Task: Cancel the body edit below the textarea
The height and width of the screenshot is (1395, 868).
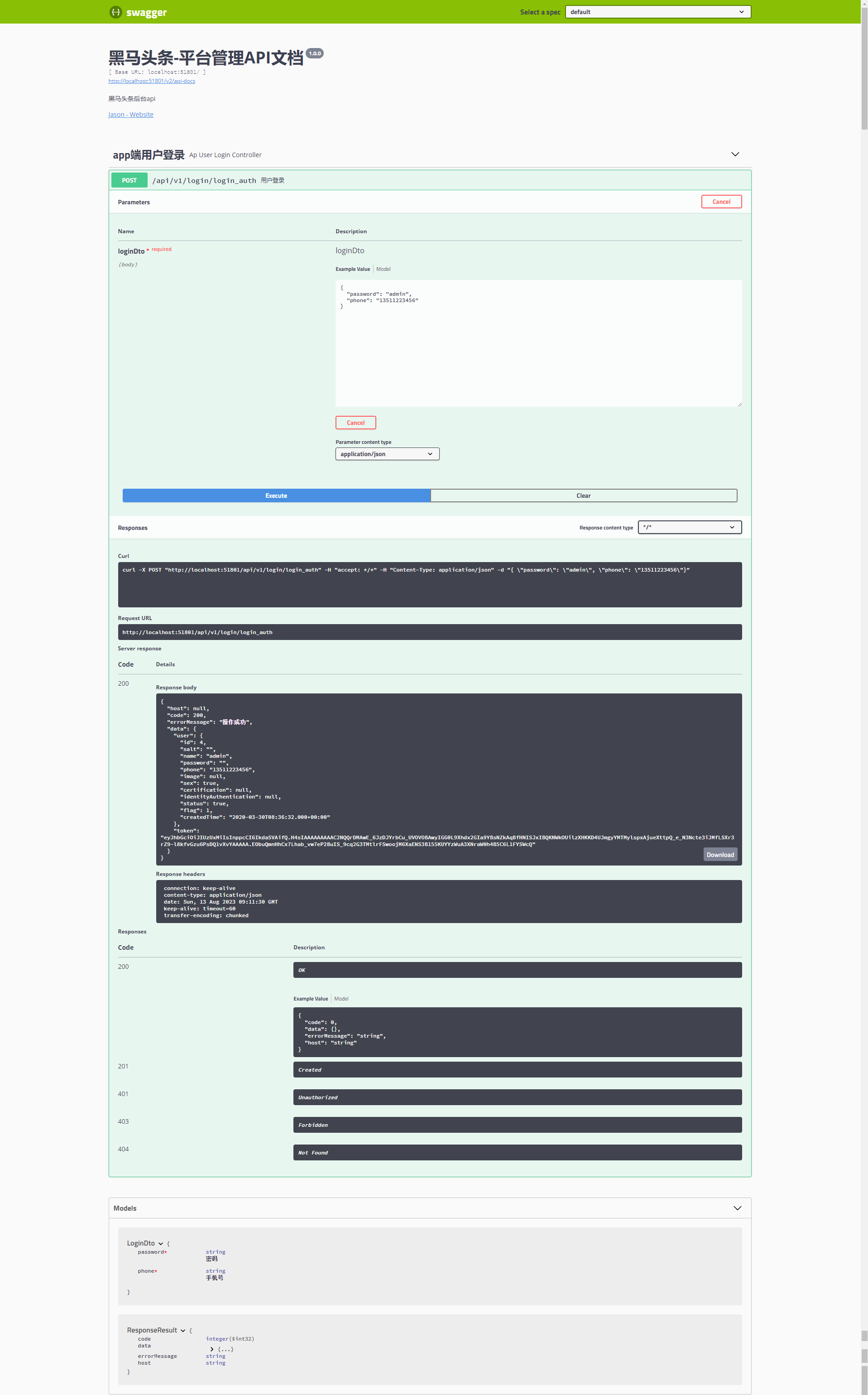Action: (355, 423)
